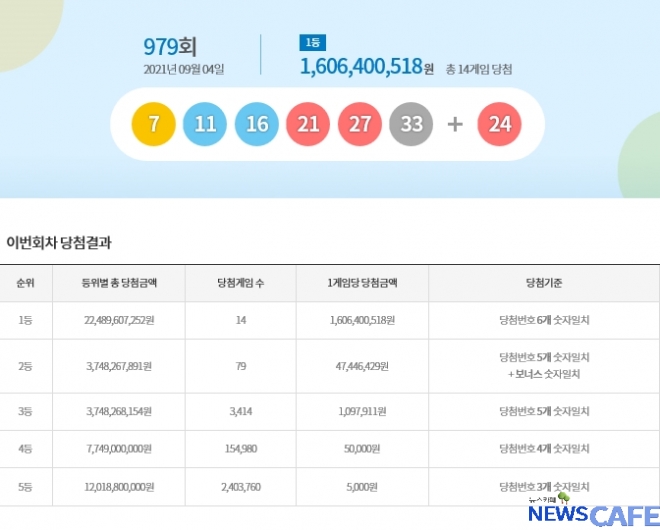Click the gray lottery ball number 33

pyautogui.click(x=411, y=124)
